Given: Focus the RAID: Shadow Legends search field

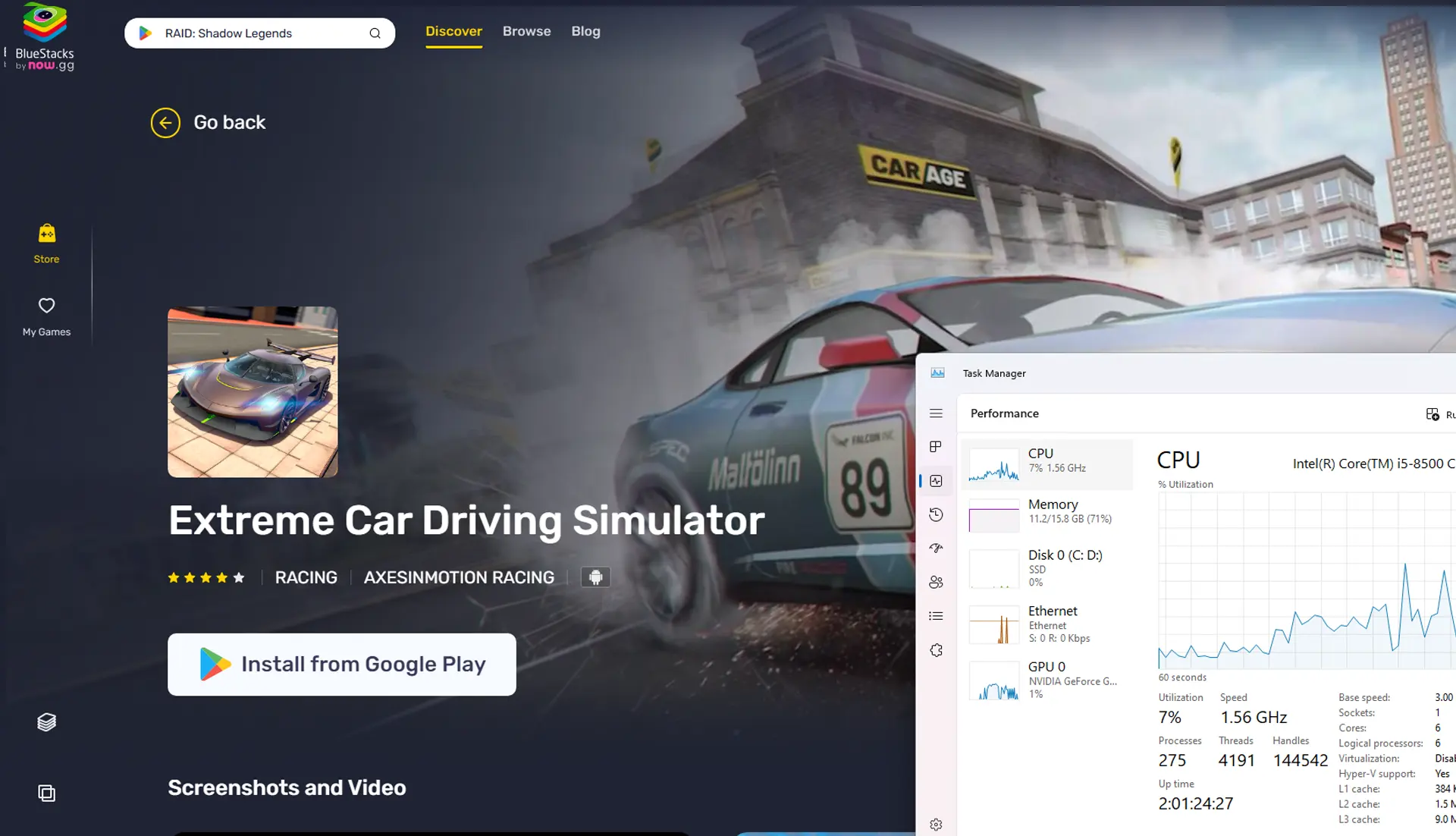Looking at the screenshot, I should pyautogui.click(x=259, y=33).
